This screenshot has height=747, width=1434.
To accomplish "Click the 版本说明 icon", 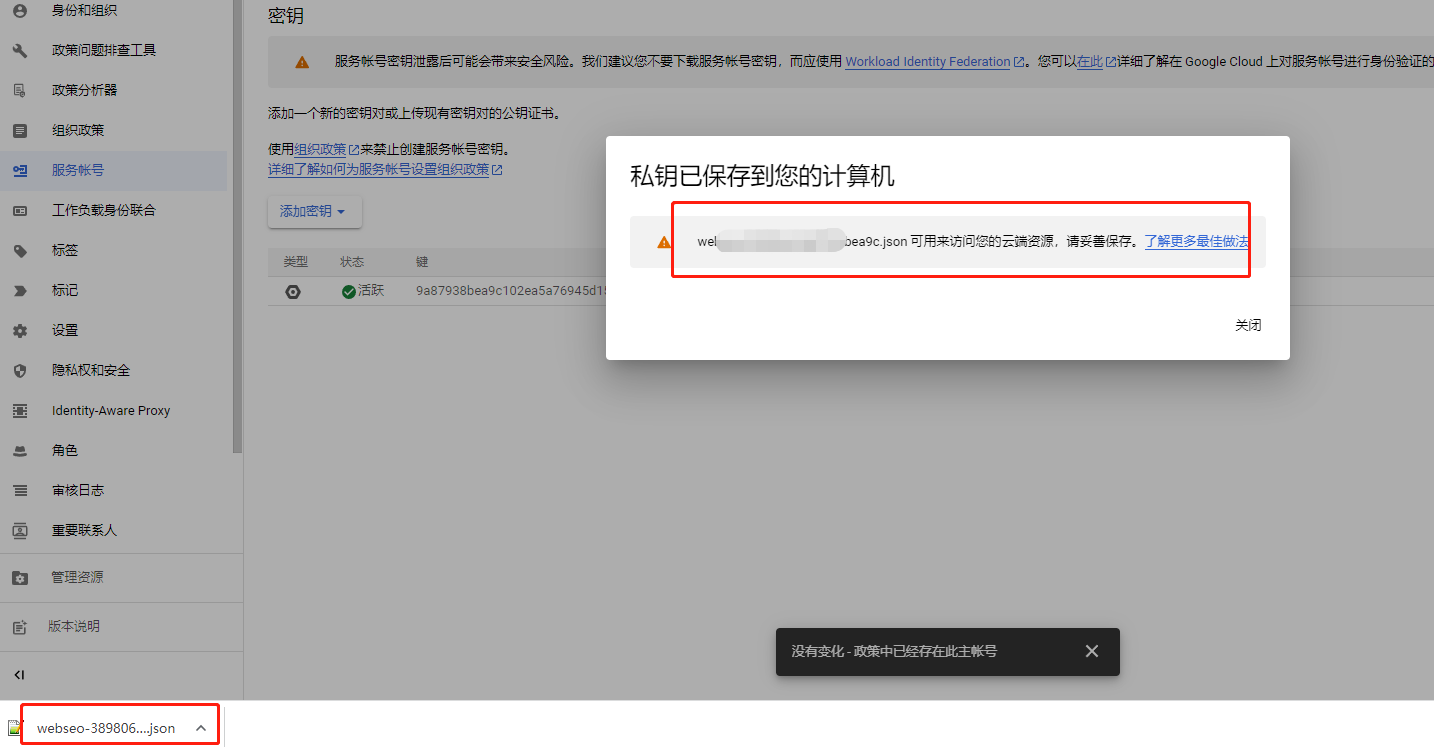I will (19, 627).
